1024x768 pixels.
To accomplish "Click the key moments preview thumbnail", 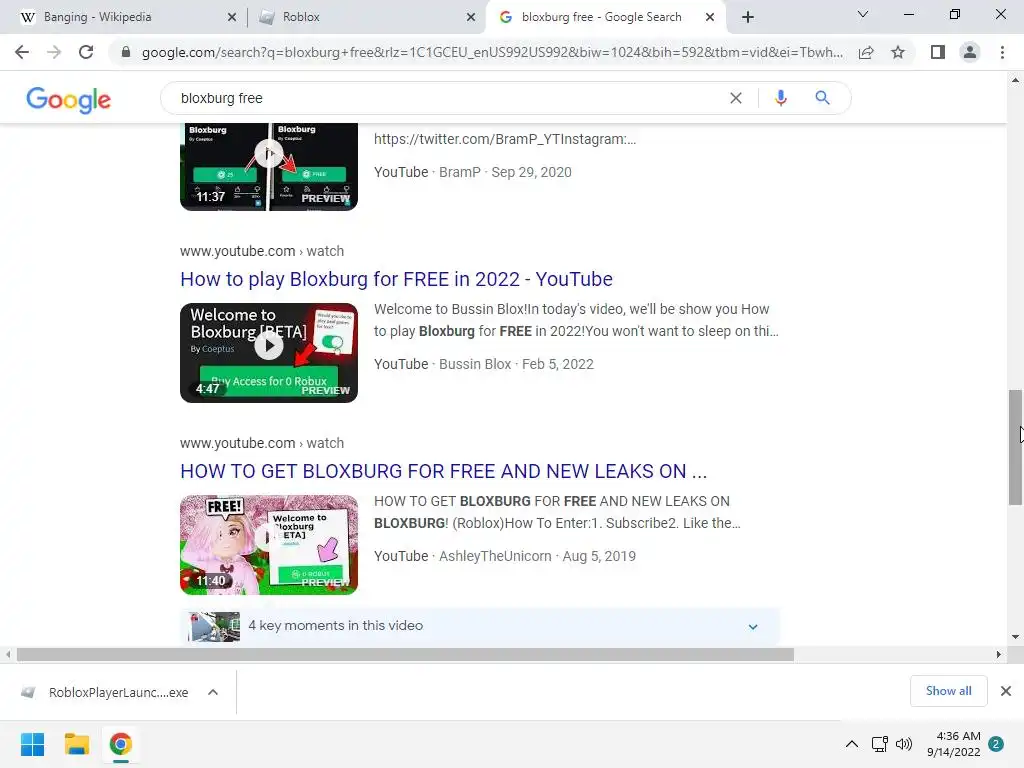I will 214,627.
